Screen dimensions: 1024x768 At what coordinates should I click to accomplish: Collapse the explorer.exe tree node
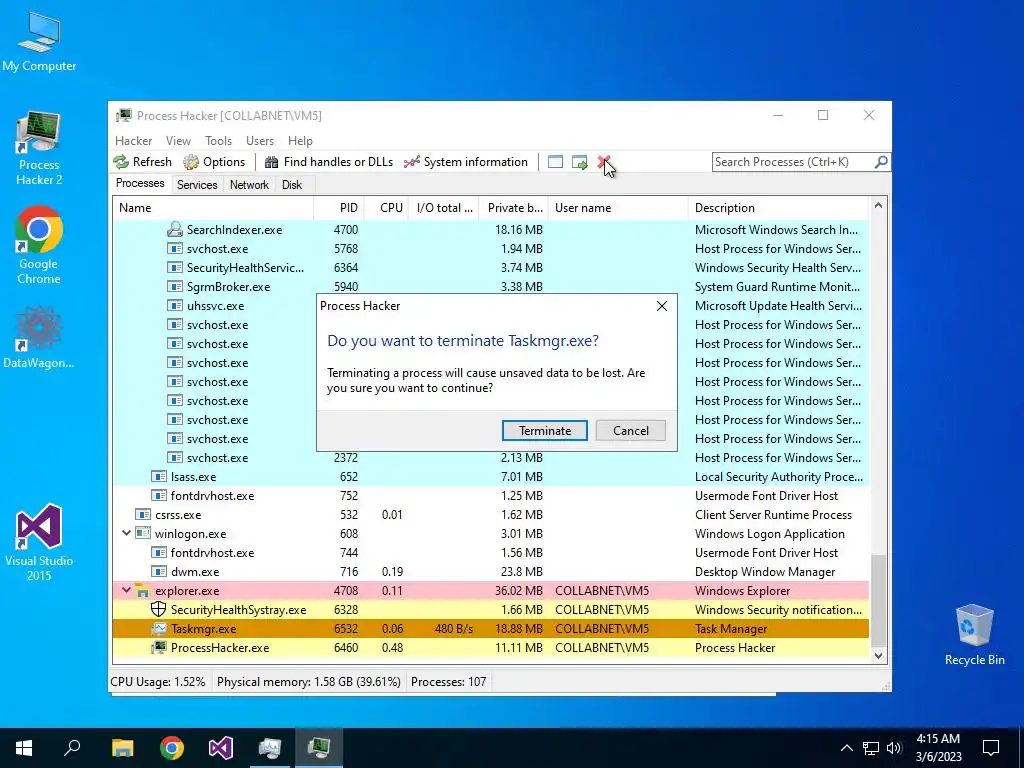127,590
